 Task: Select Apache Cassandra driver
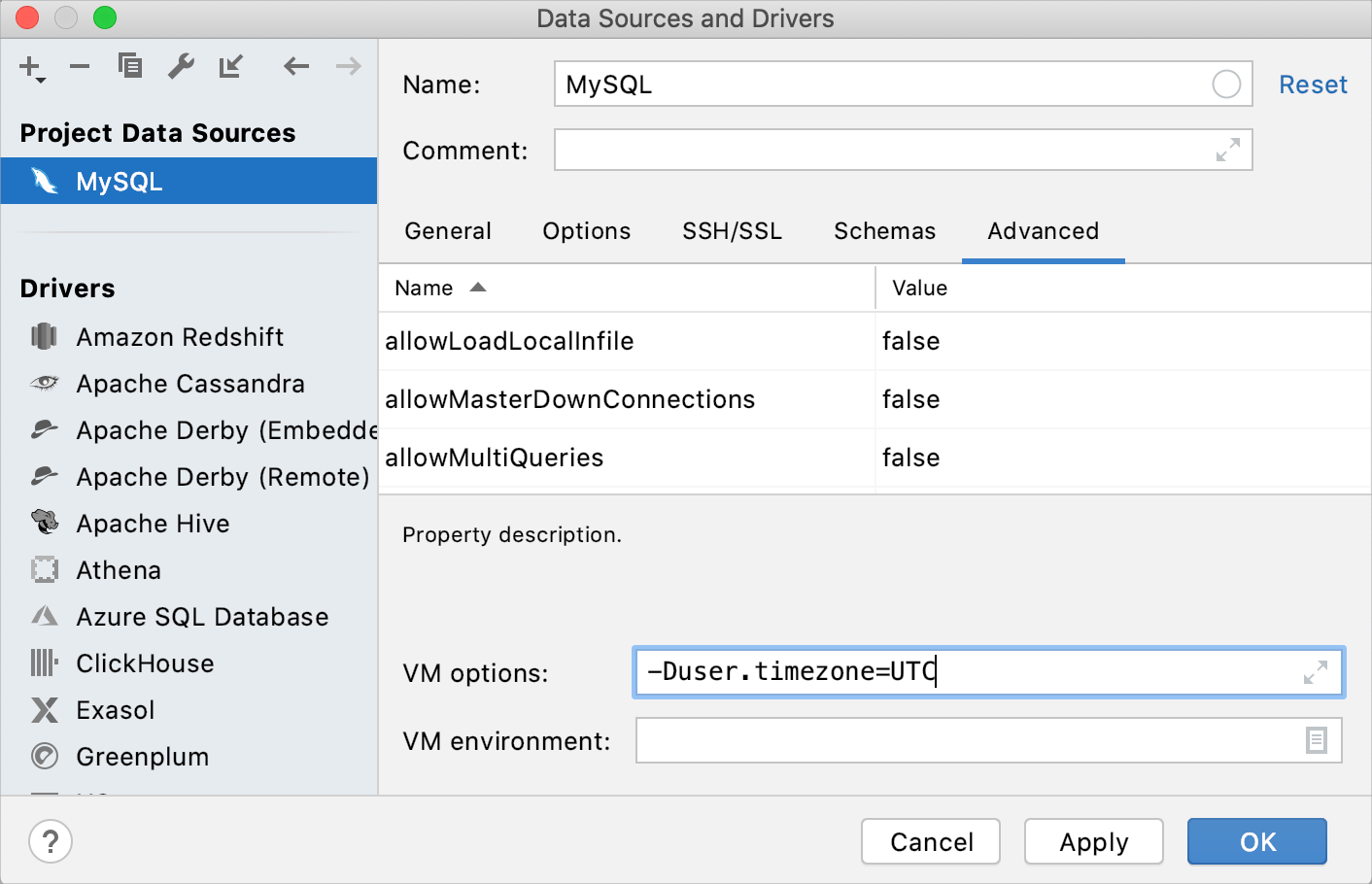coord(189,383)
